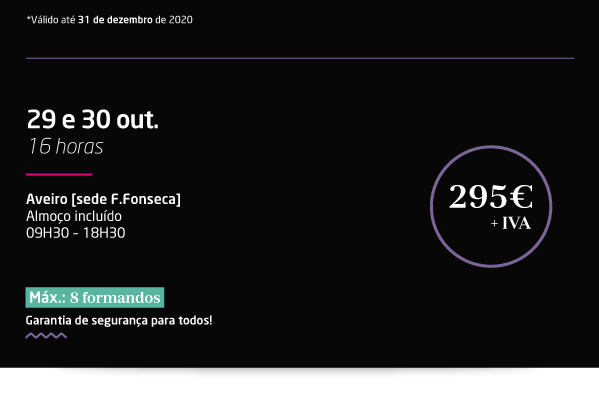The height and width of the screenshot is (399, 599).
Task: Click the '295€' price number
Action: pyautogui.click(x=491, y=196)
